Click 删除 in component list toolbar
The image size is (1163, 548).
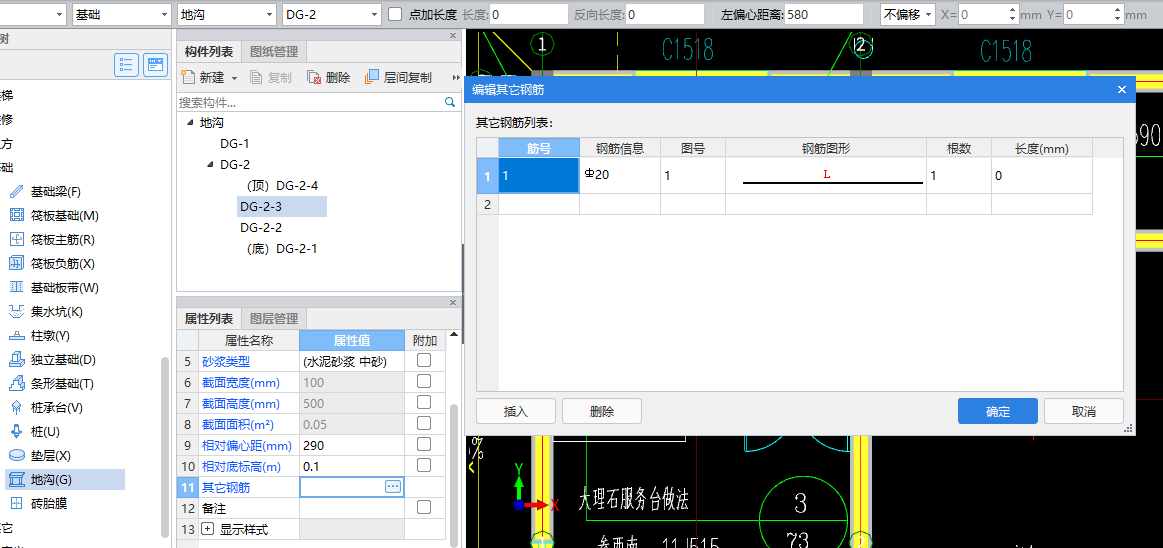point(329,77)
